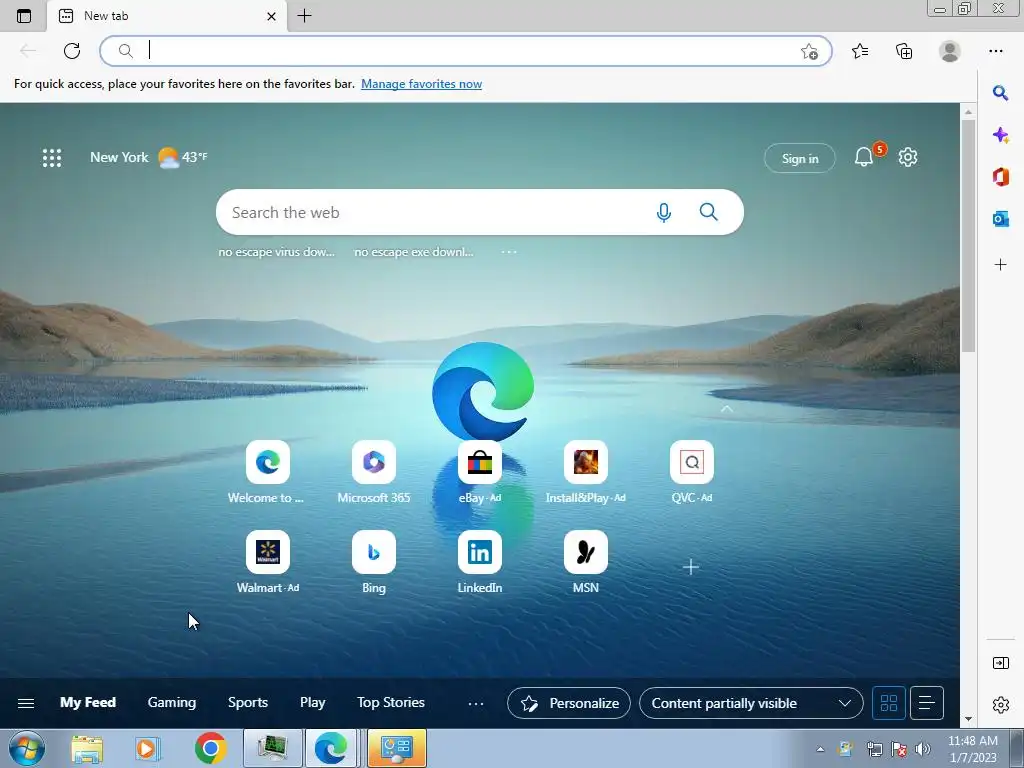The height and width of the screenshot is (768, 1024).
Task: Click the Sign in button
Action: (800, 158)
